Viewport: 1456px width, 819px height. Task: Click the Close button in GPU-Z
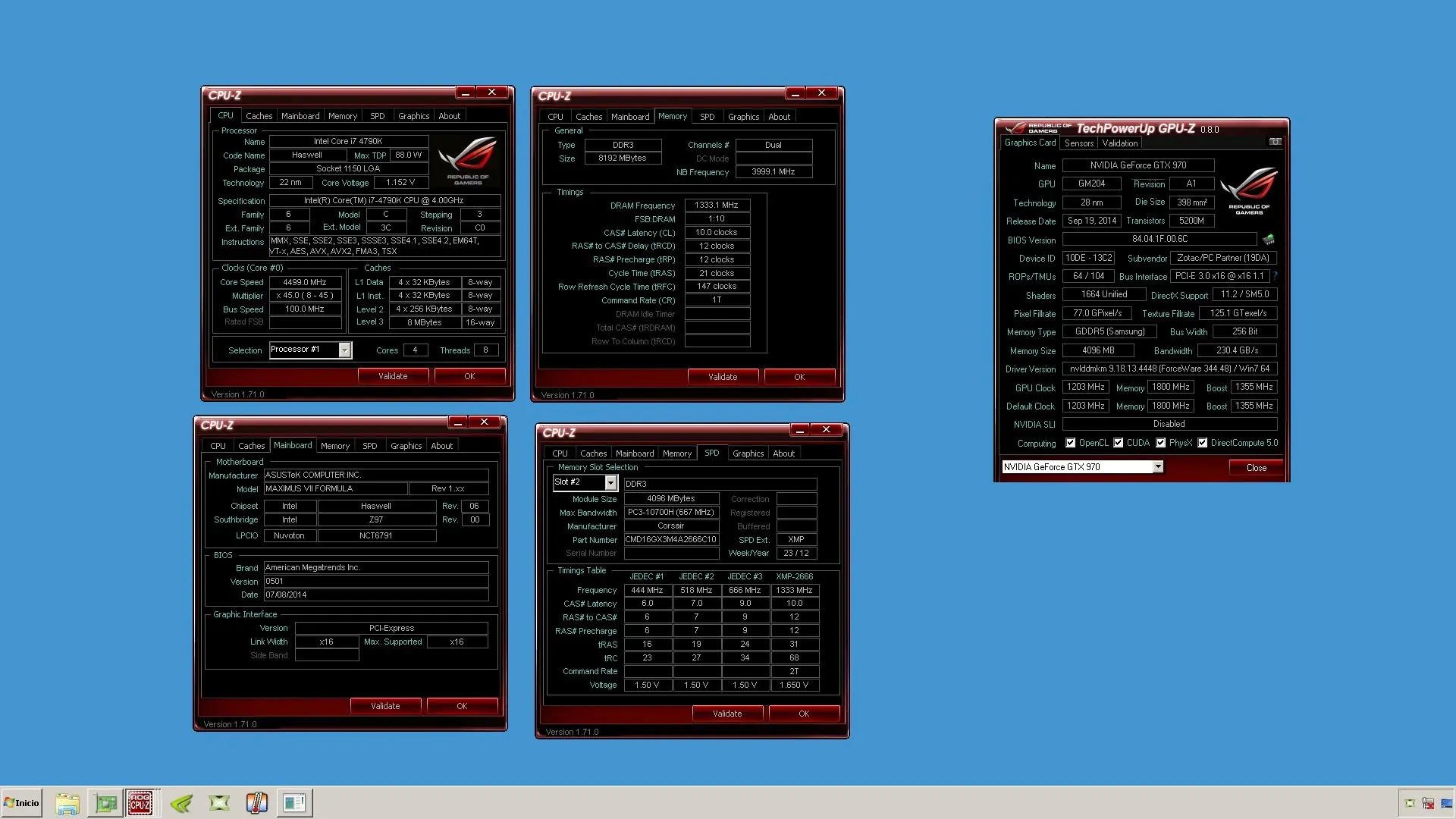pos(1256,468)
